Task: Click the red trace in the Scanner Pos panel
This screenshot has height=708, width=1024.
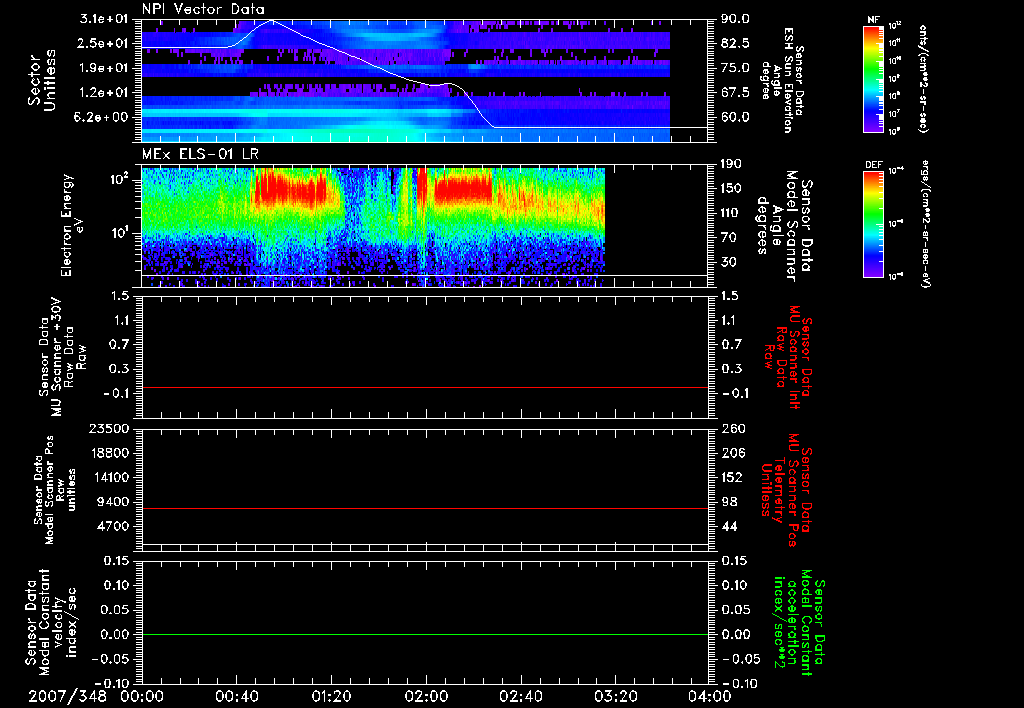Action: tap(425, 508)
